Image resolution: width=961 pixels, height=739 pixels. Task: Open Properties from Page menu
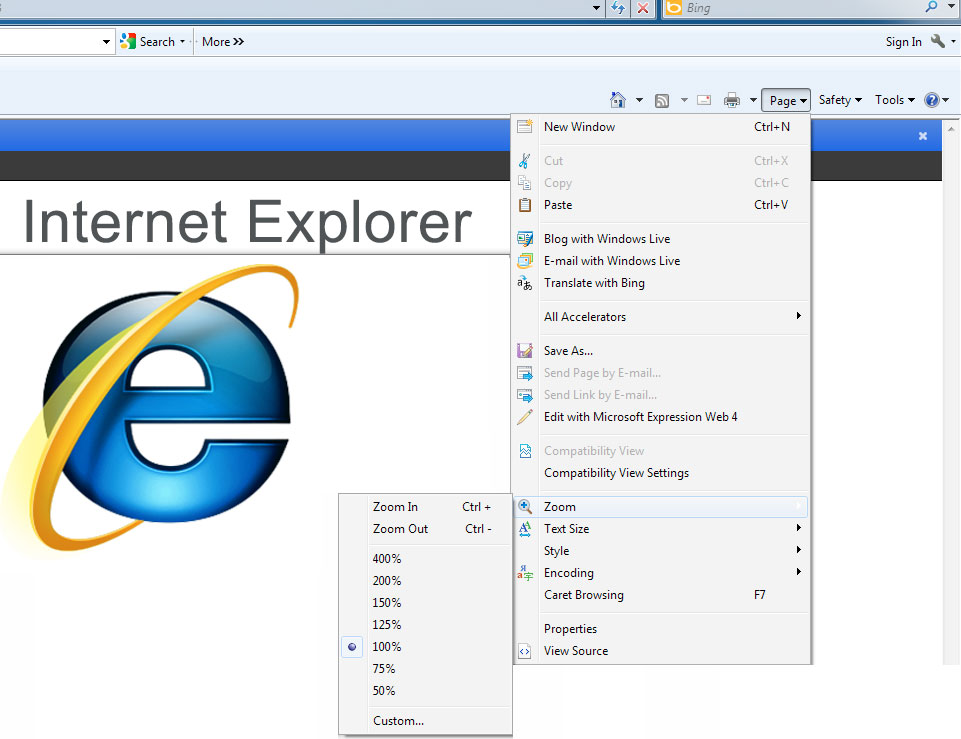coord(661,629)
